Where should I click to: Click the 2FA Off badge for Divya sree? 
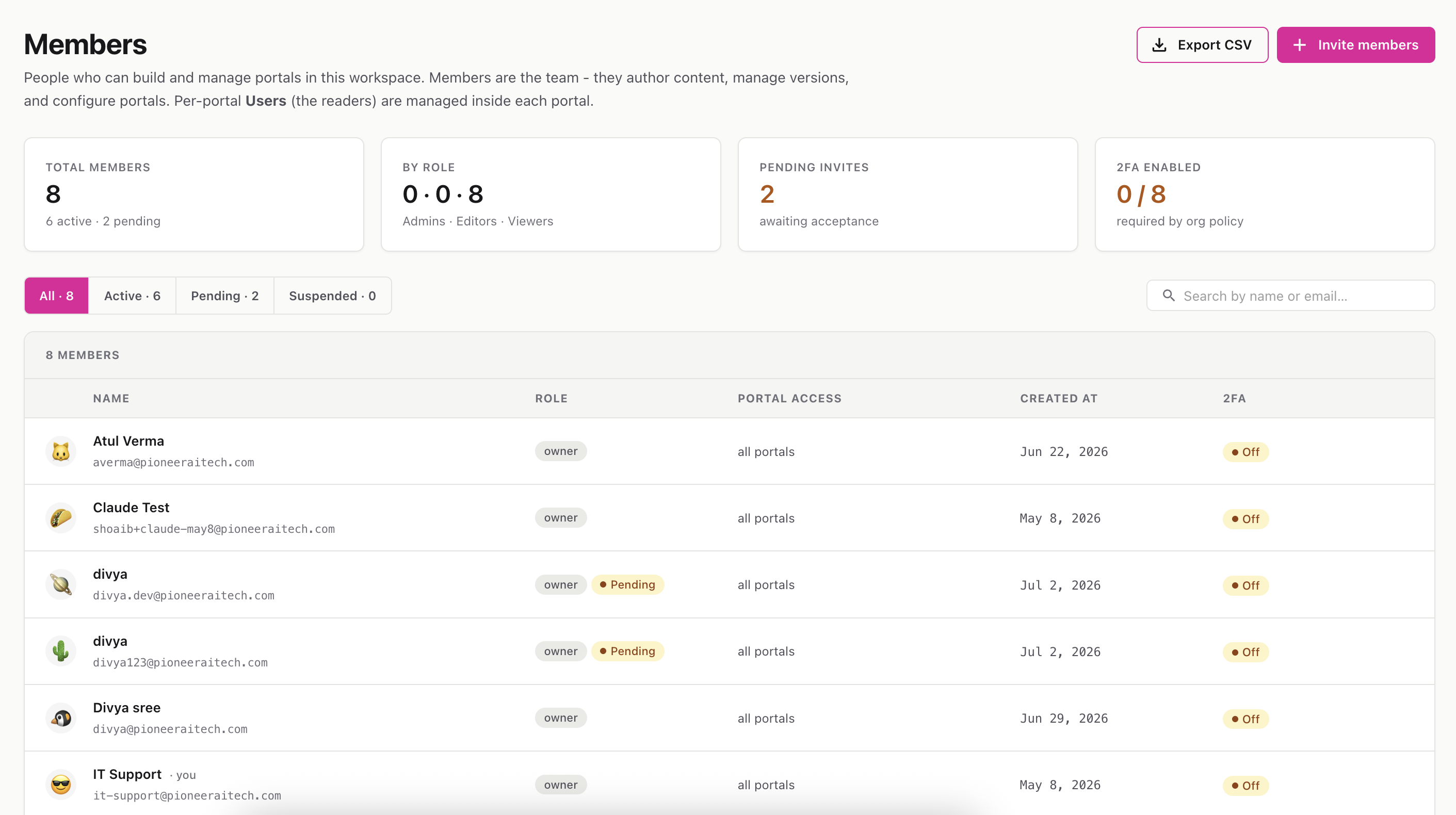coord(1245,719)
